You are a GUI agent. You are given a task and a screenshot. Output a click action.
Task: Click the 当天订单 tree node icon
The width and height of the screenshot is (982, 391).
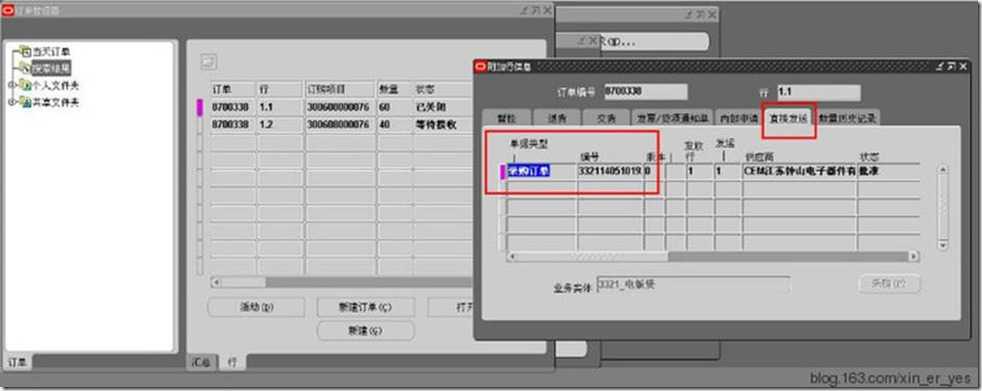[25, 51]
